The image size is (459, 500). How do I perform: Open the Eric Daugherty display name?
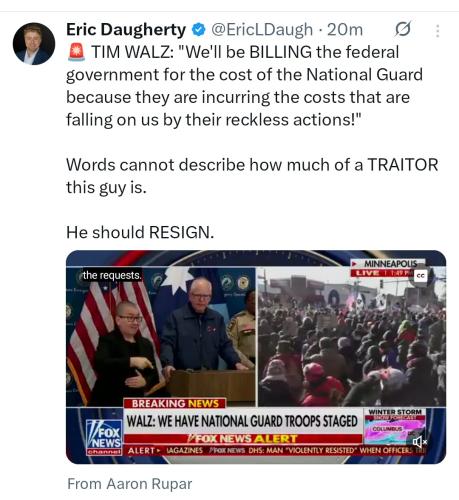pos(126,30)
